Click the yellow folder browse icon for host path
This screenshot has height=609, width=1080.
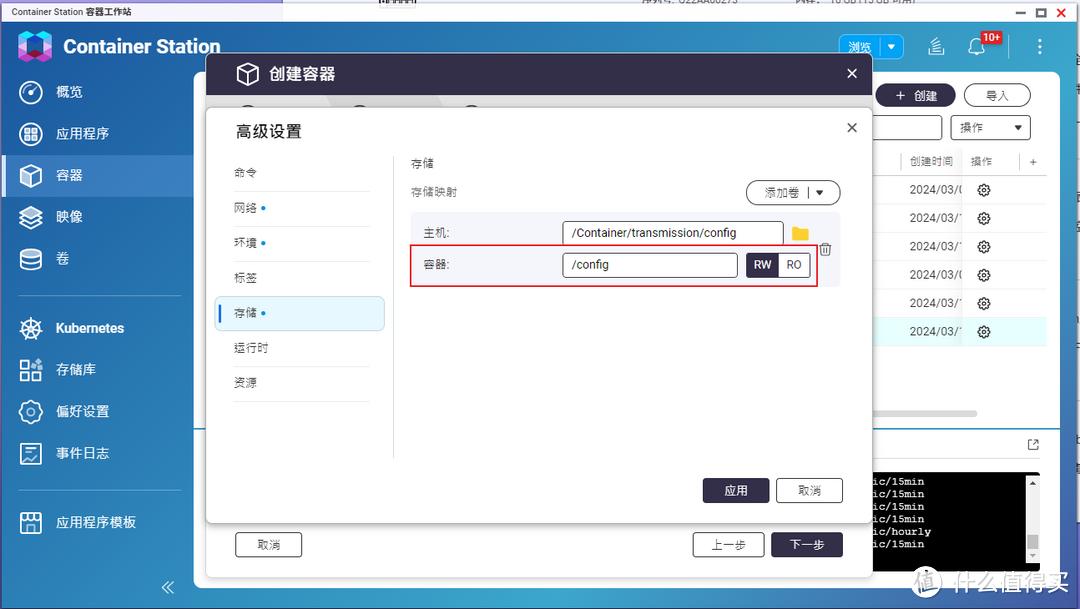click(800, 234)
